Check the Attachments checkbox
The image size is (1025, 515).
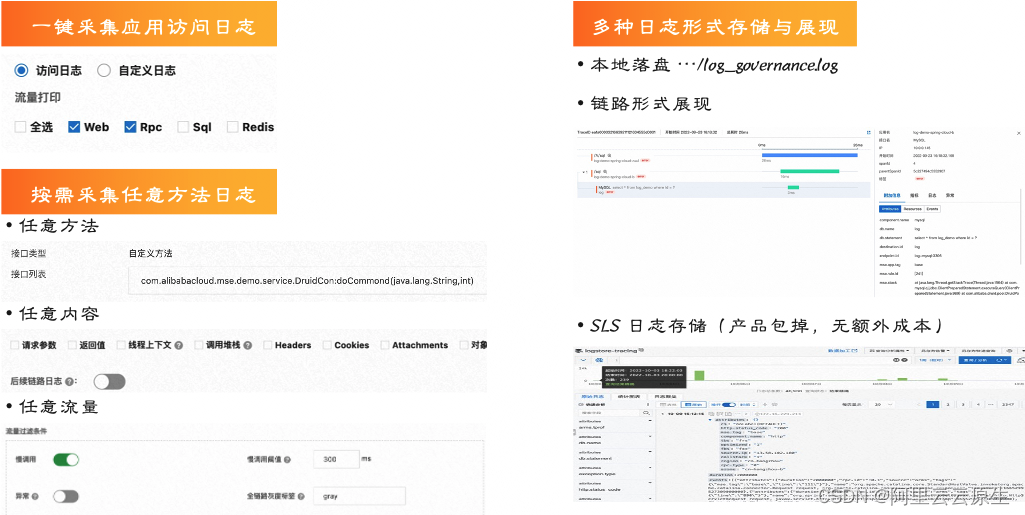(384, 345)
